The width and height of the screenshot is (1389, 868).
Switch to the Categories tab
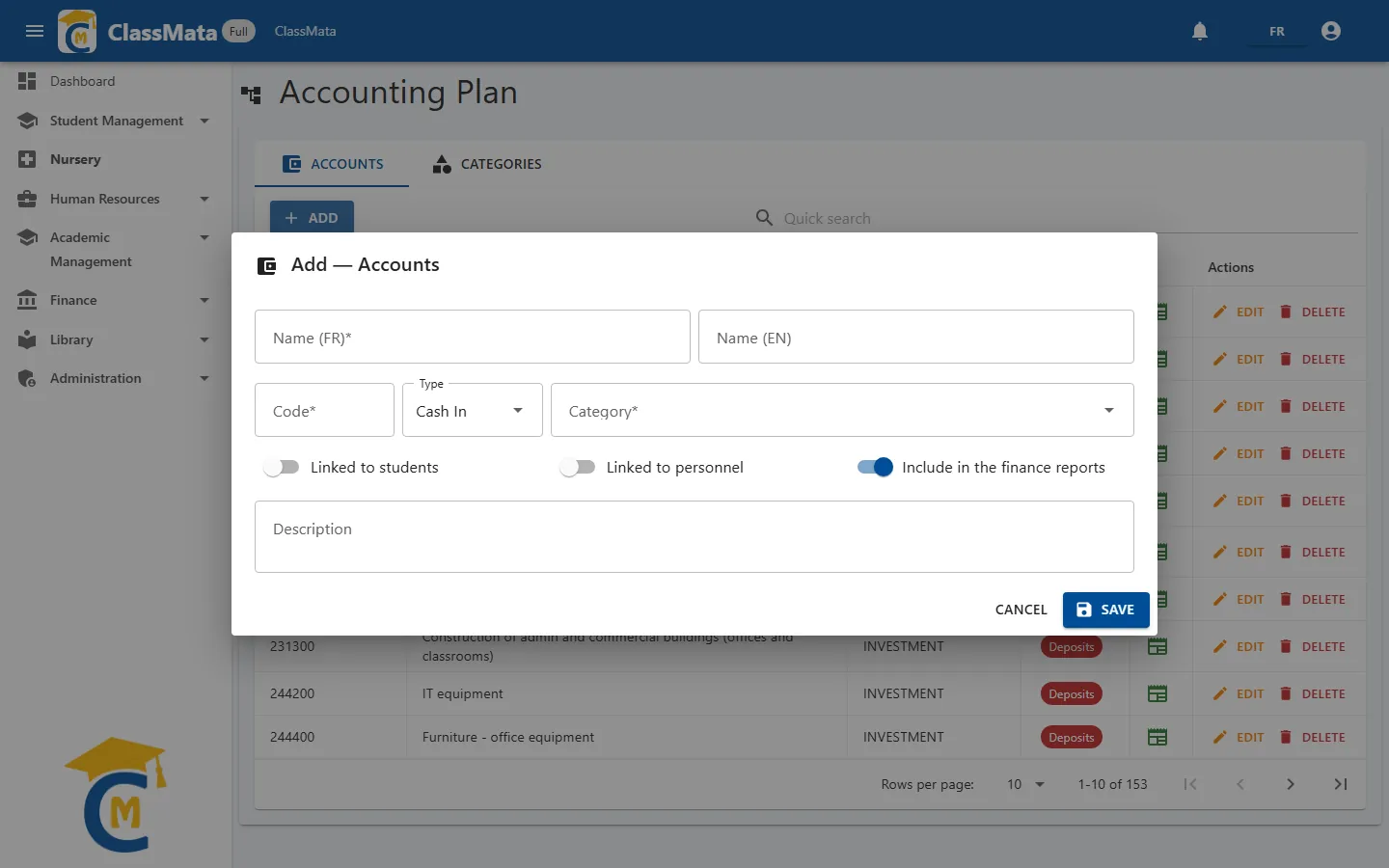[487, 164]
